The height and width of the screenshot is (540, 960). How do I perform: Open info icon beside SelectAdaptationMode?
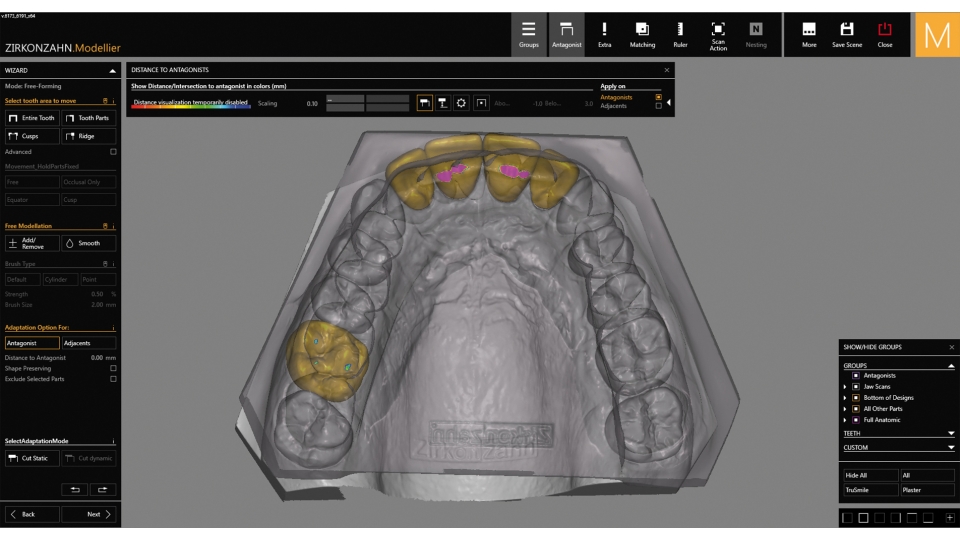click(113, 441)
